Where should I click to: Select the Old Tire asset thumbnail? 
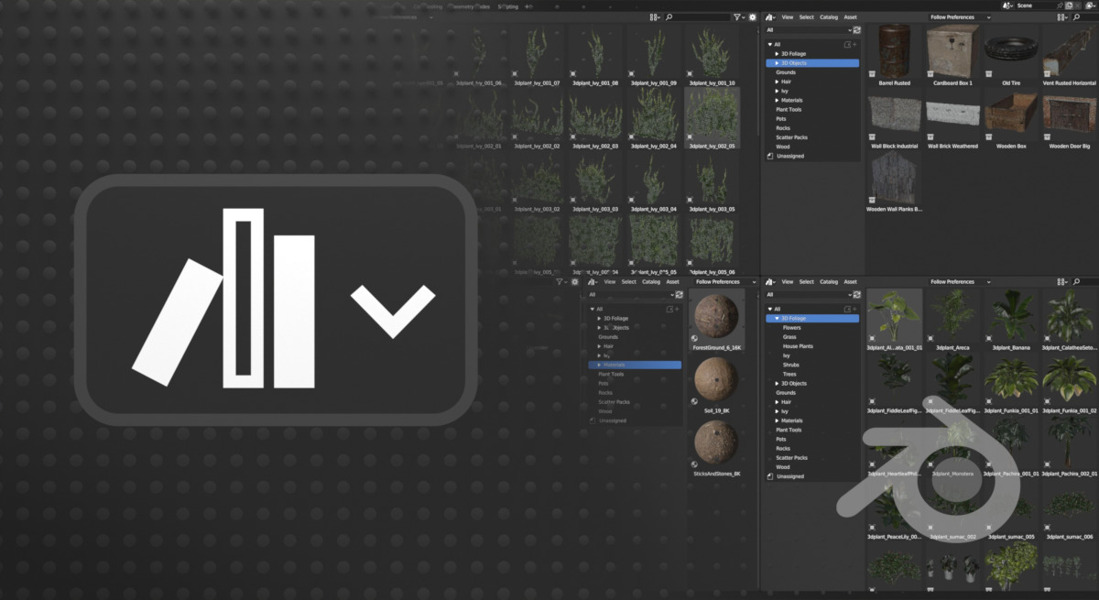click(1011, 51)
